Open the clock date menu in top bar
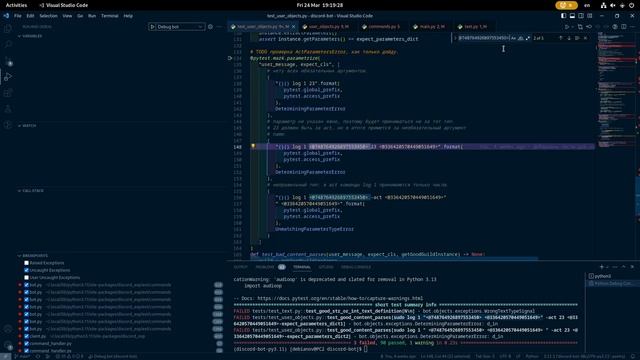 click(320, 5)
